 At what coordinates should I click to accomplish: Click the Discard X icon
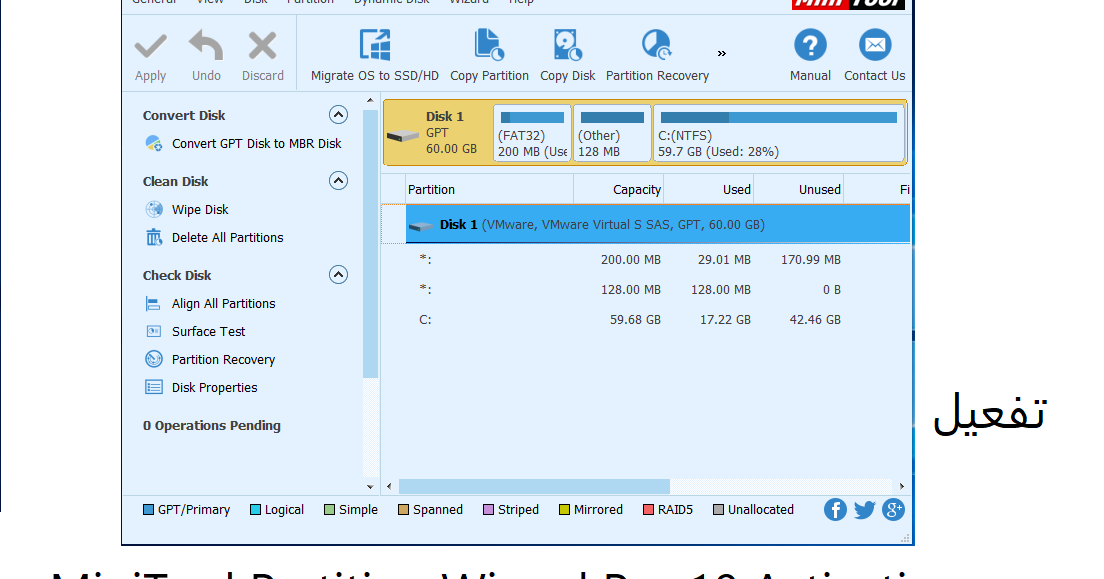[x=263, y=46]
